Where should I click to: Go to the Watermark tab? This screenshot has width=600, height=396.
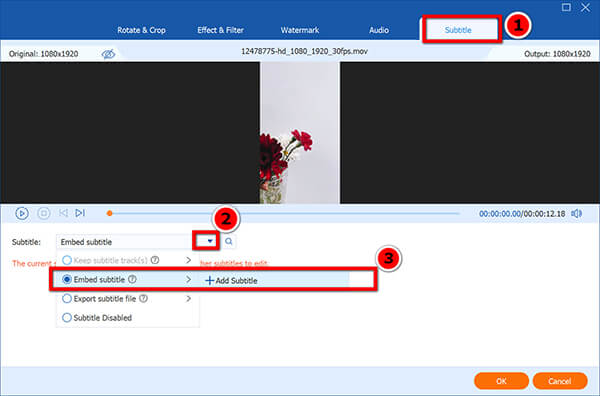click(x=300, y=30)
